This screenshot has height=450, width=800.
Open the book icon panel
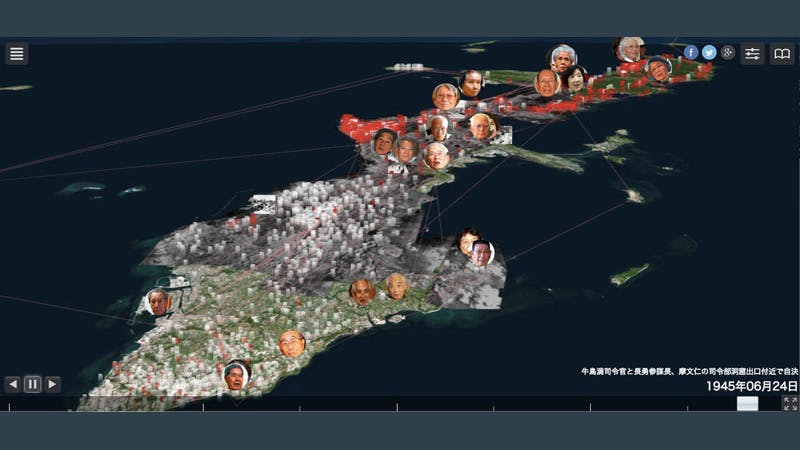click(781, 54)
